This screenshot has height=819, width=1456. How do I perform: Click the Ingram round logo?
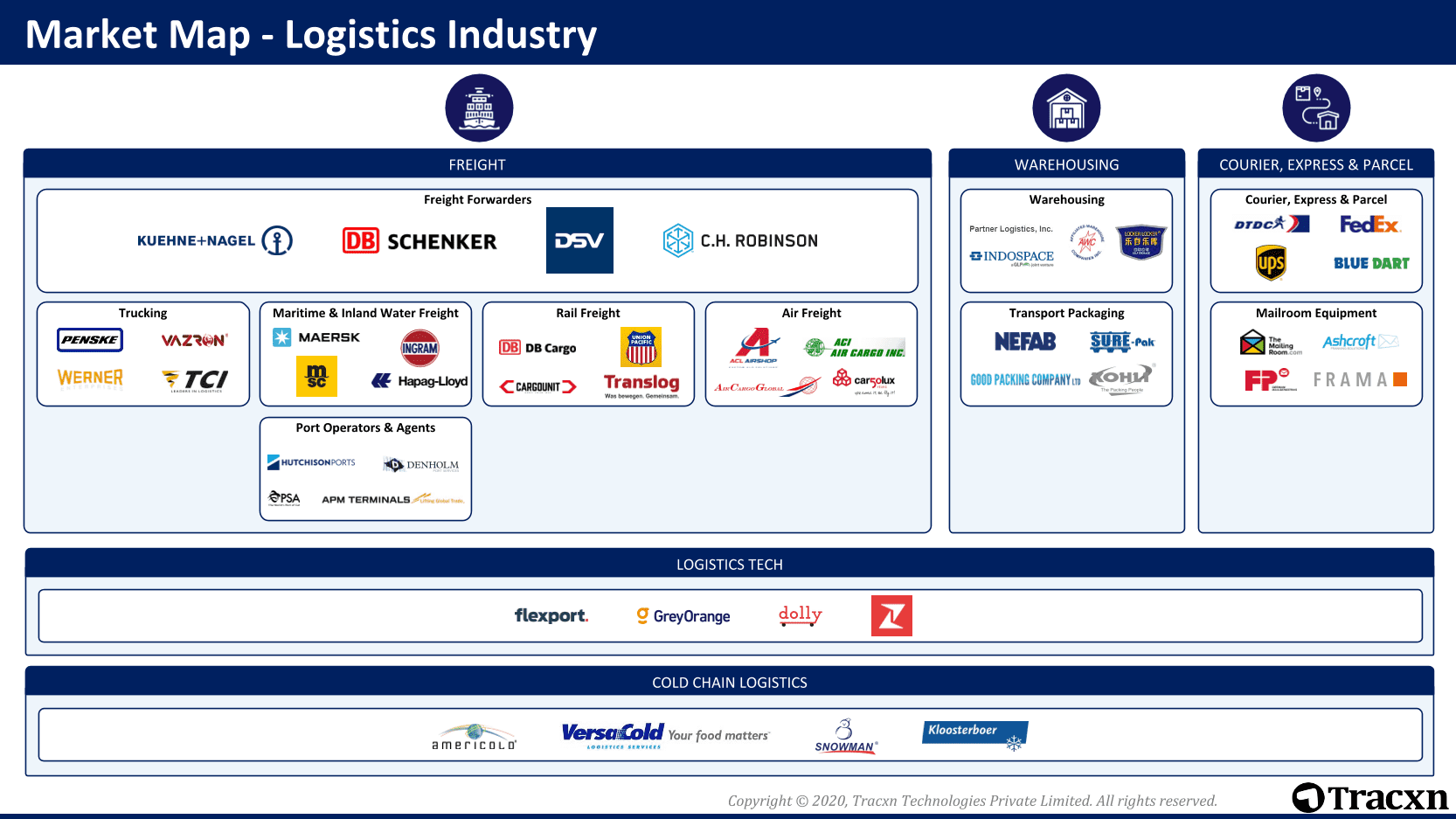coord(419,348)
